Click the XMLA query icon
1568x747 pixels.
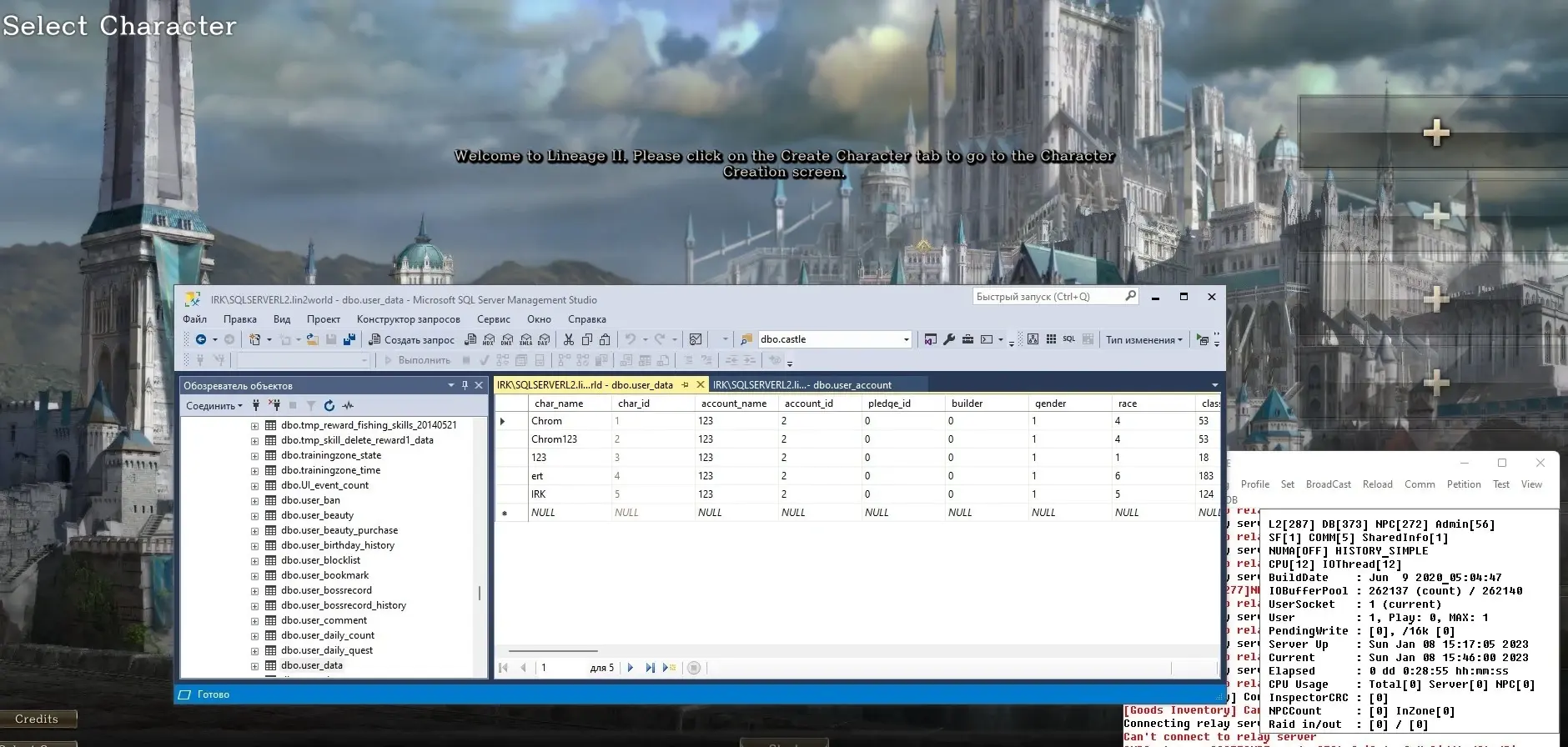pos(525,339)
